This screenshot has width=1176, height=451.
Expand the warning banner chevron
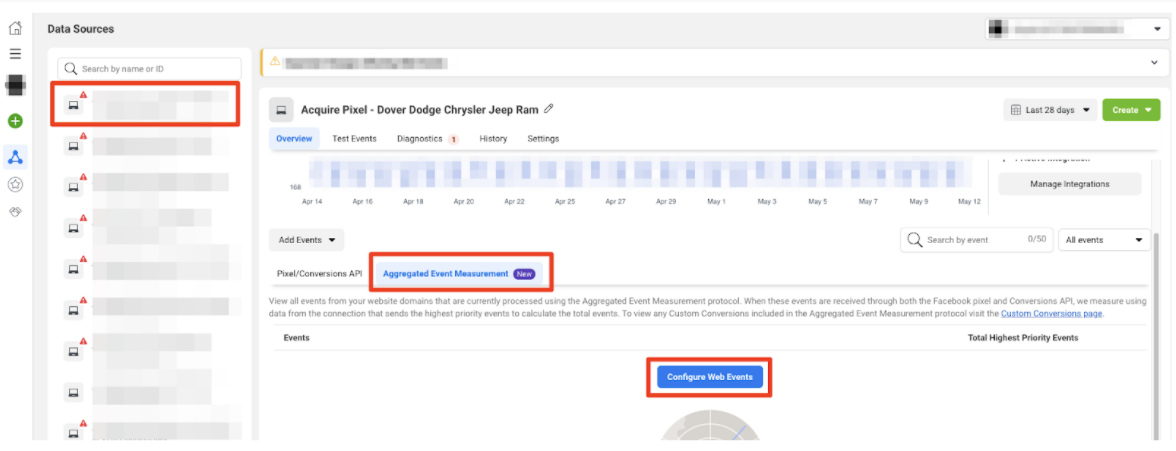click(1154, 62)
